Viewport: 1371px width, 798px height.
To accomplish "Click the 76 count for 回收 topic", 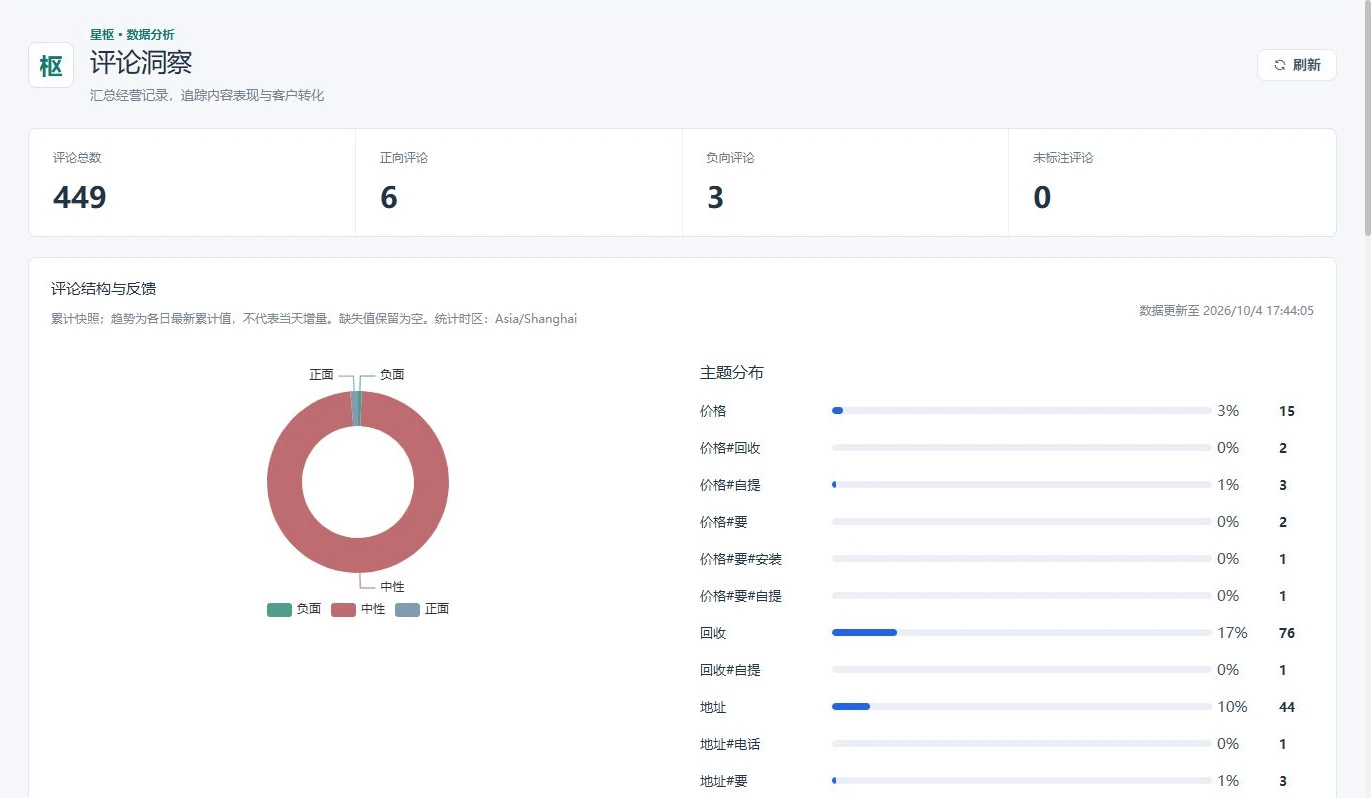I will pos(1287,633).
